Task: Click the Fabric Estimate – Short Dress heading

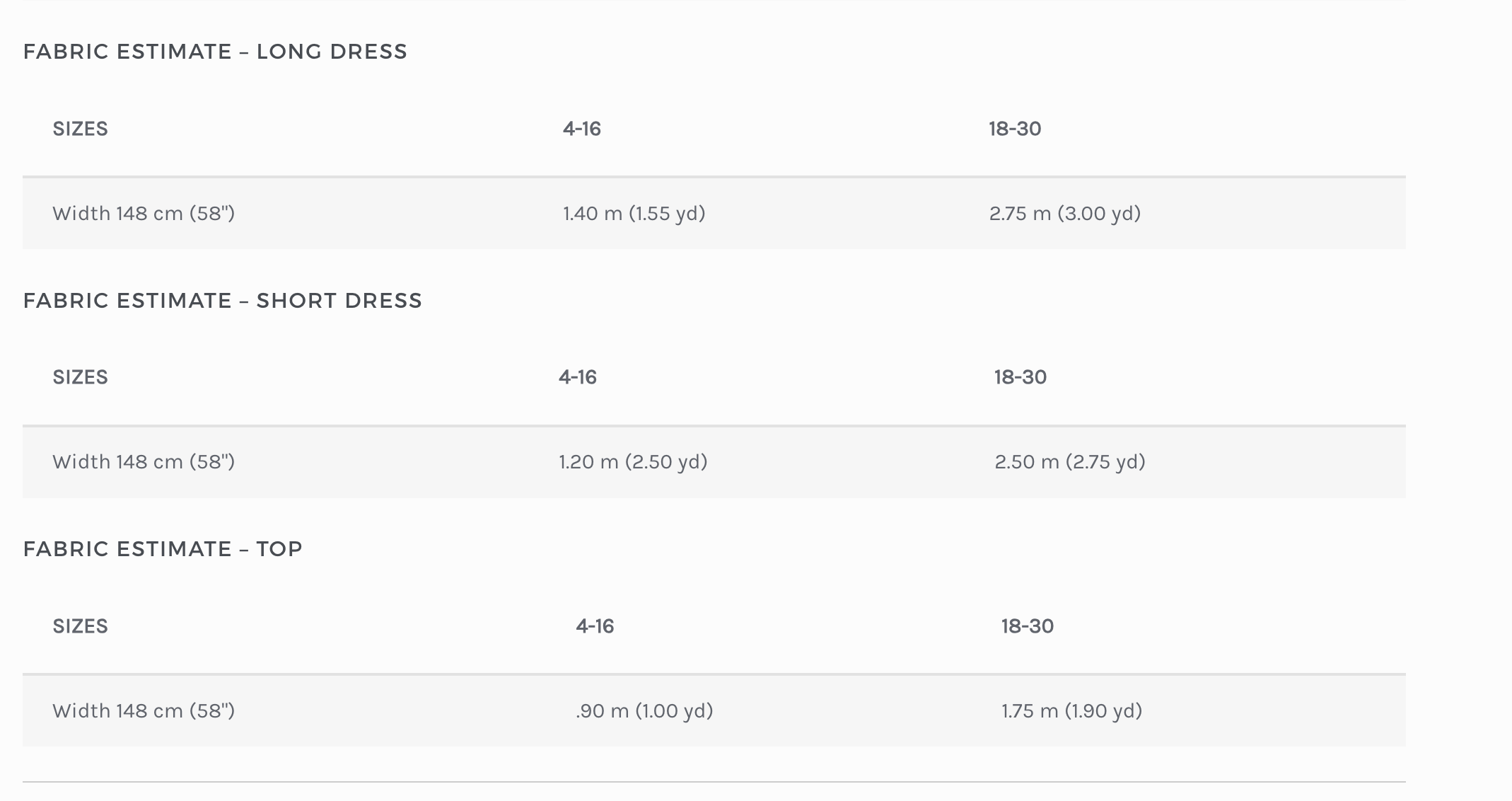Action: click(x=222, y=301)
